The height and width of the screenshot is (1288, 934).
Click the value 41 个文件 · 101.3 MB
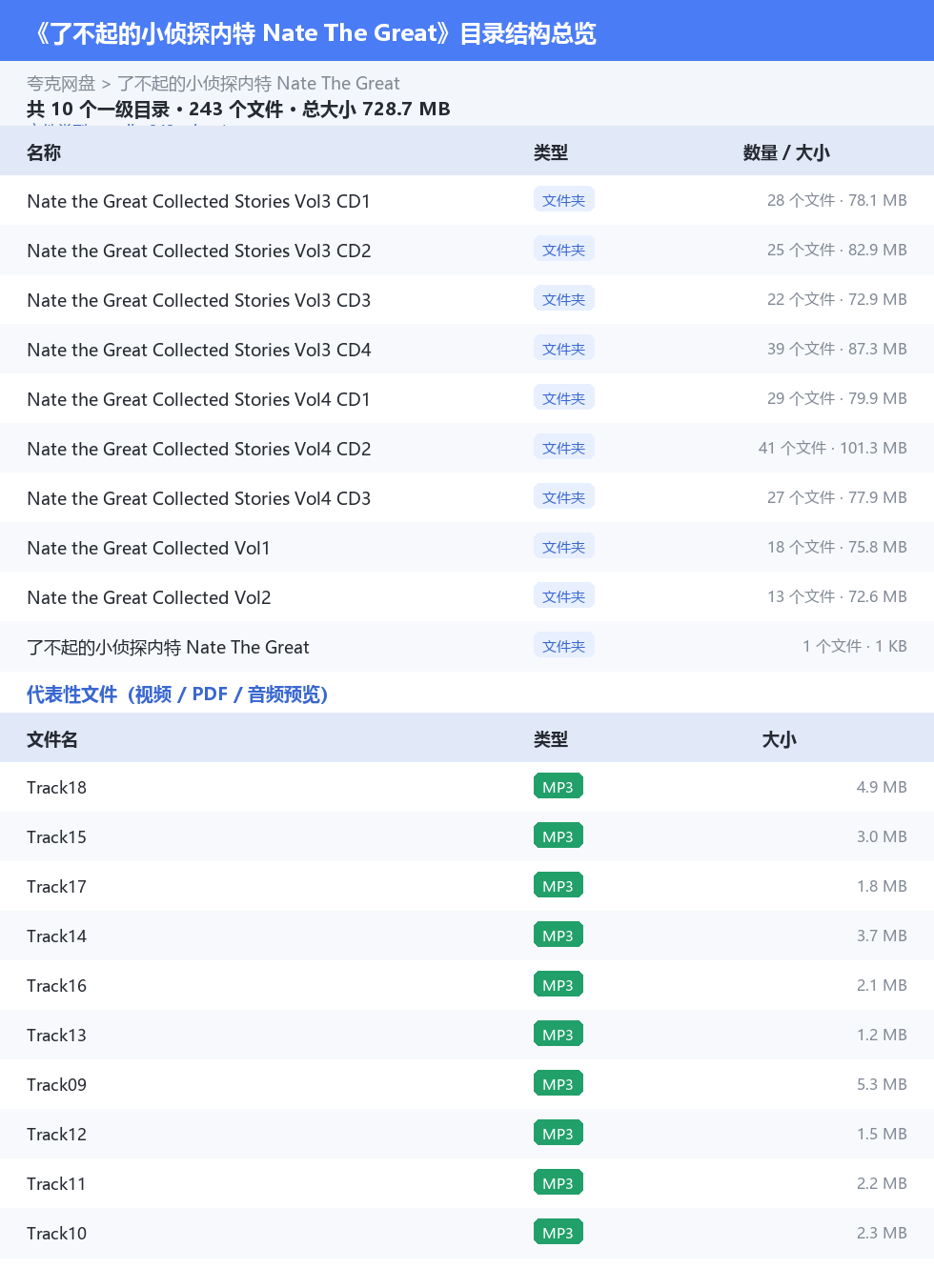click(833, 448)
